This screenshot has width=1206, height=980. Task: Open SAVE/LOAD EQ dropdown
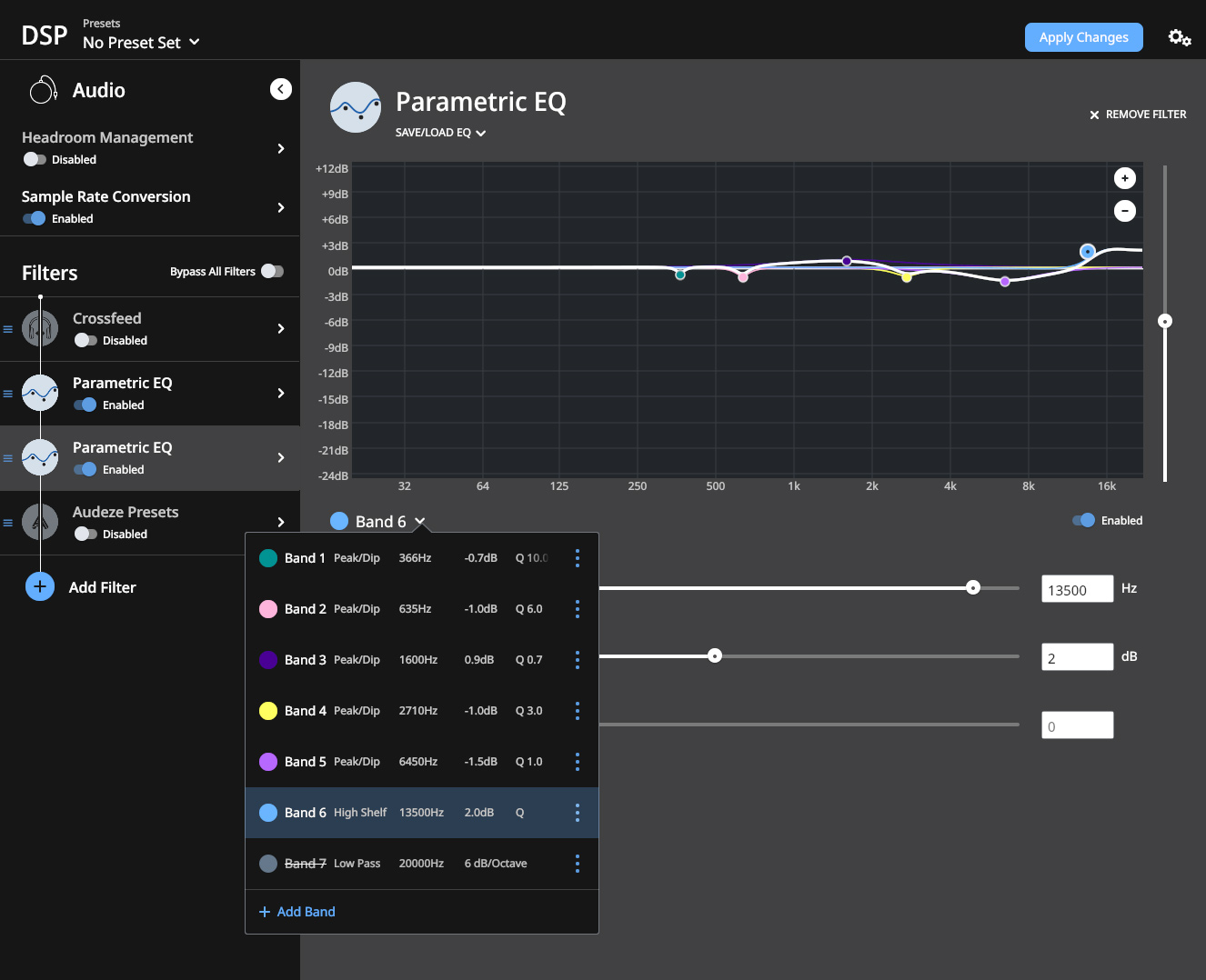440,133
